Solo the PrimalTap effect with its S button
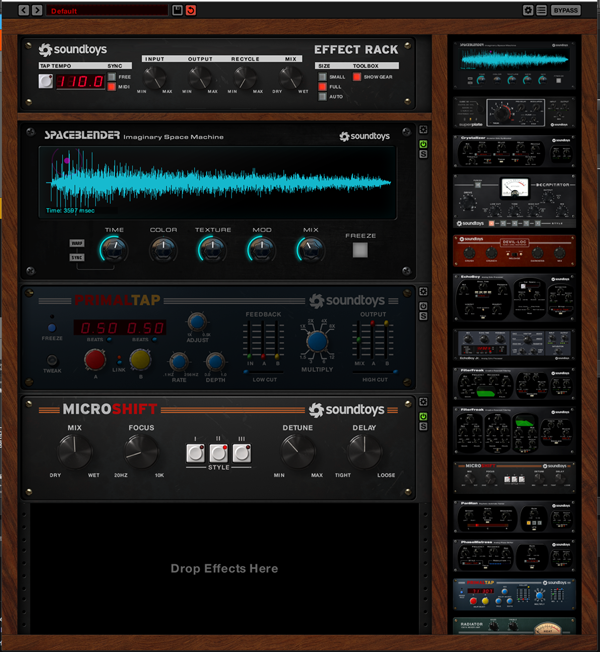Image resolution: width=600 pixels, height=652 pixels. (x=423, y=316)
